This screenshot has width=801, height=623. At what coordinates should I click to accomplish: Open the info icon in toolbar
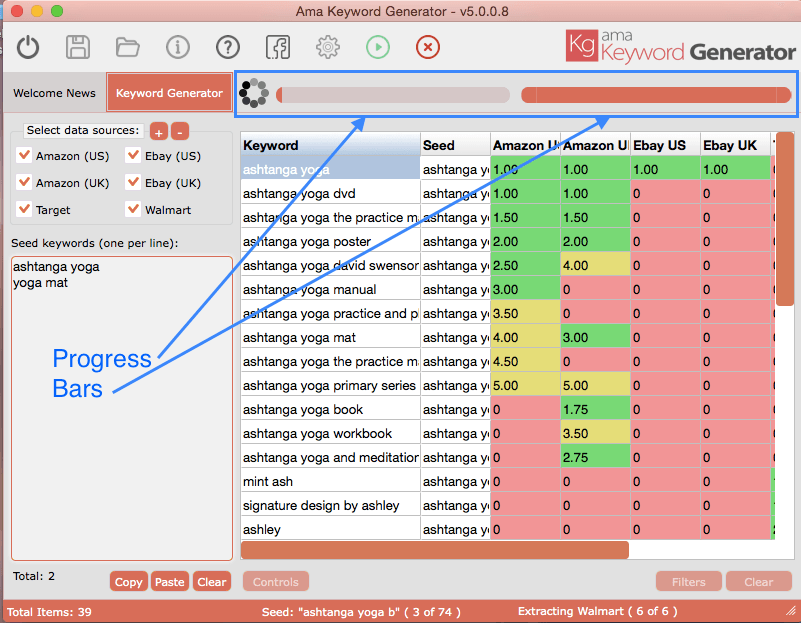178,47
